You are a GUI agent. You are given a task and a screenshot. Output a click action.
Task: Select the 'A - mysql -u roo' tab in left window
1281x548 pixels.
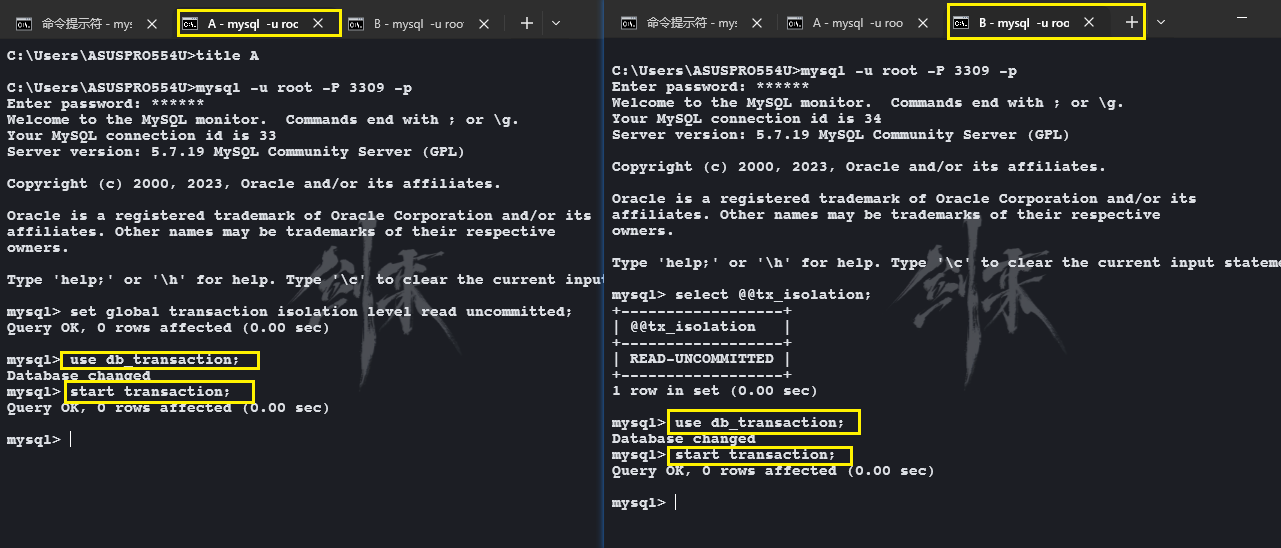(259, 23)
